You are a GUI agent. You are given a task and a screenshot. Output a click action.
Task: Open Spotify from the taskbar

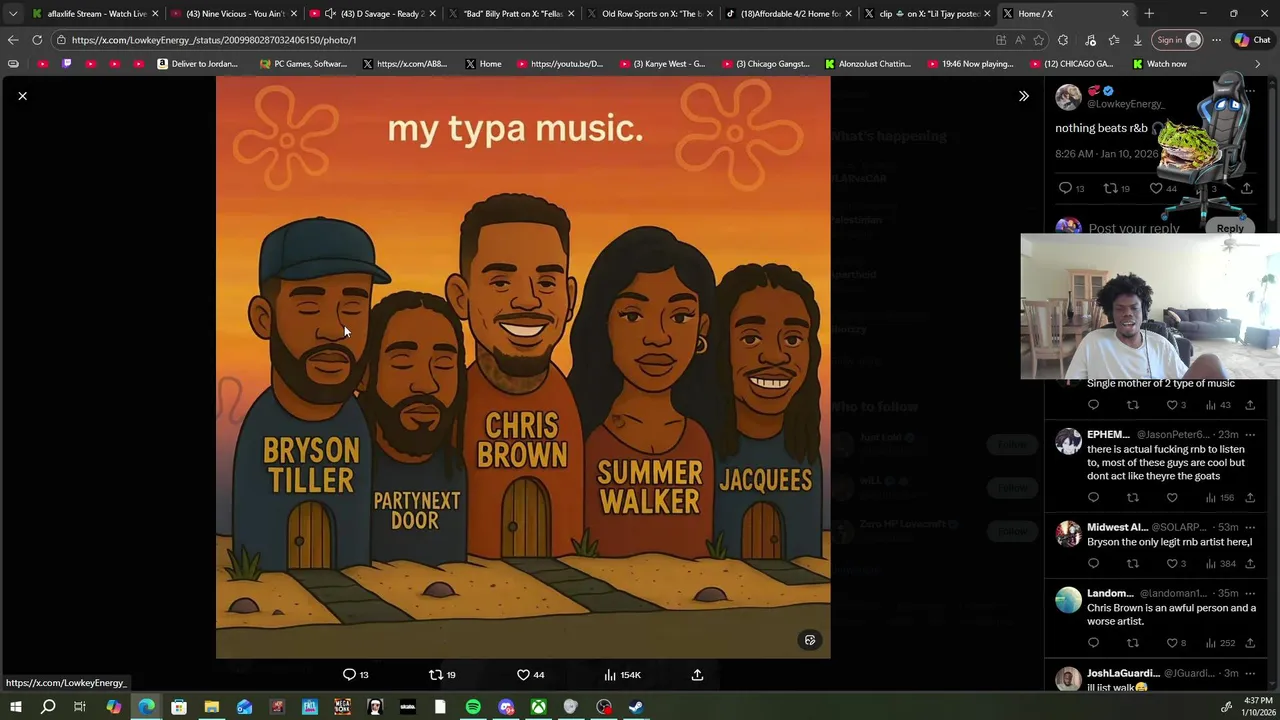coord(473,707)
